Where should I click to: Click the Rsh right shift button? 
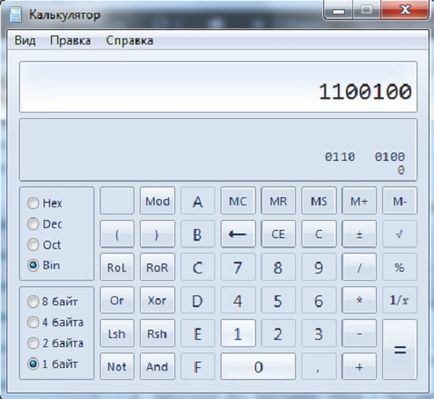coord(157,333)
